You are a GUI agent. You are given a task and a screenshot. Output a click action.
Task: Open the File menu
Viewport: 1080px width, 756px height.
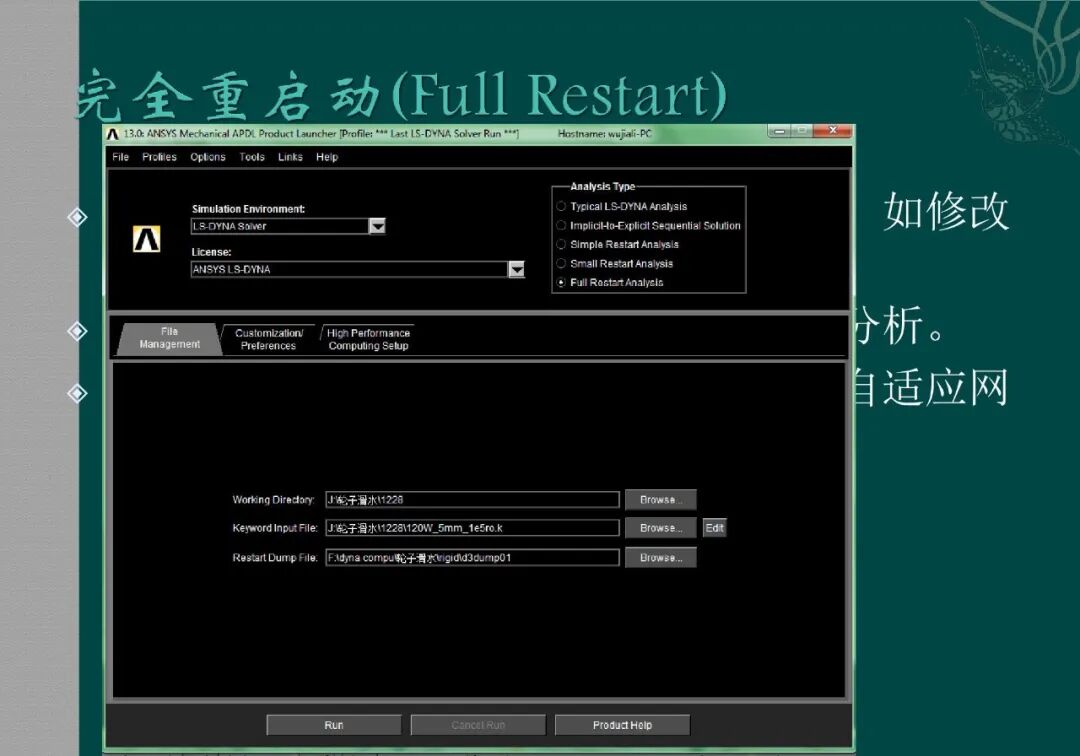121,157
